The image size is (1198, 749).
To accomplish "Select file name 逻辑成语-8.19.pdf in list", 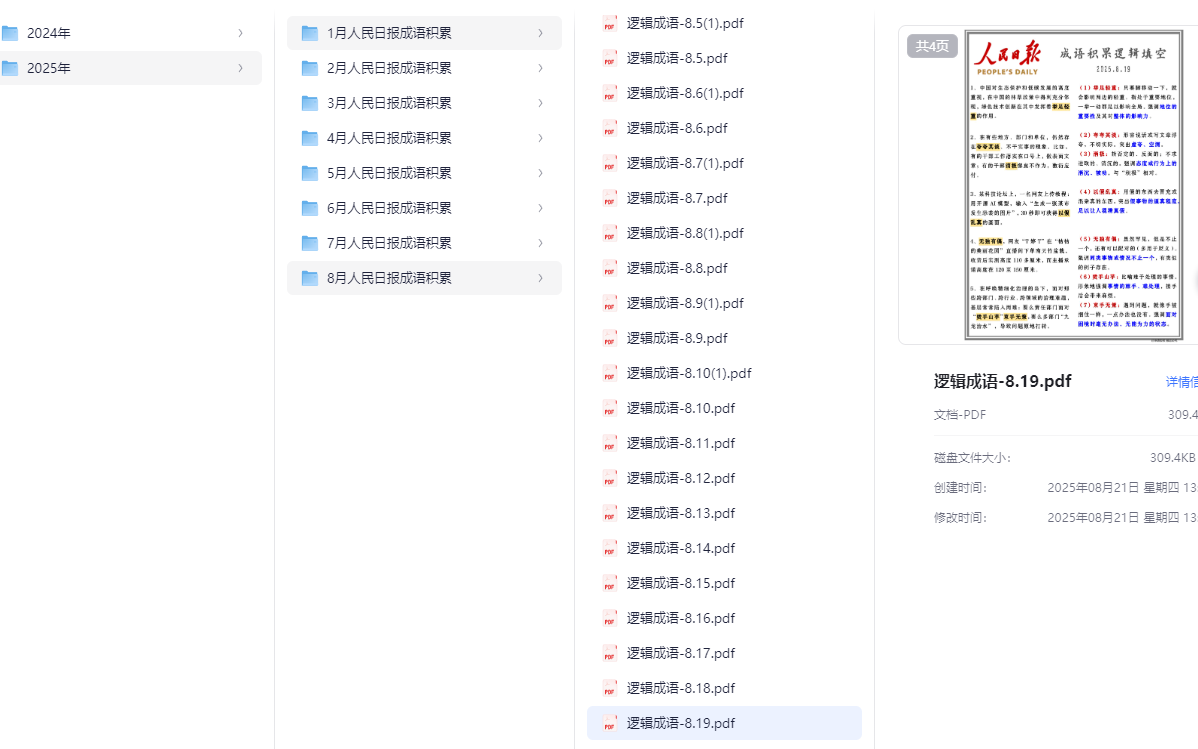I will tap(681, 723).
